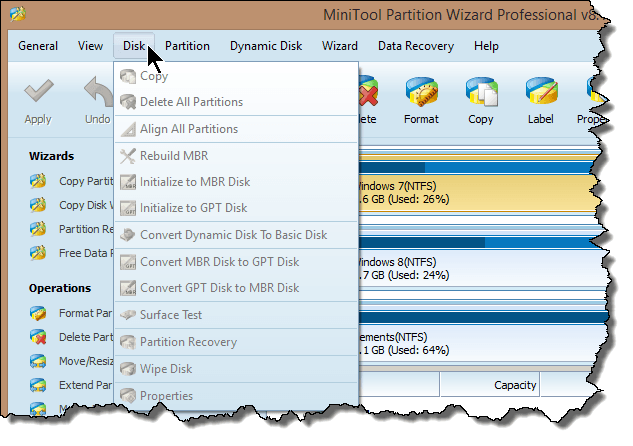Click Move/Resize Partition in Operations panel
The width and height of the screenshot is (633, 446).
click(86, 361)
